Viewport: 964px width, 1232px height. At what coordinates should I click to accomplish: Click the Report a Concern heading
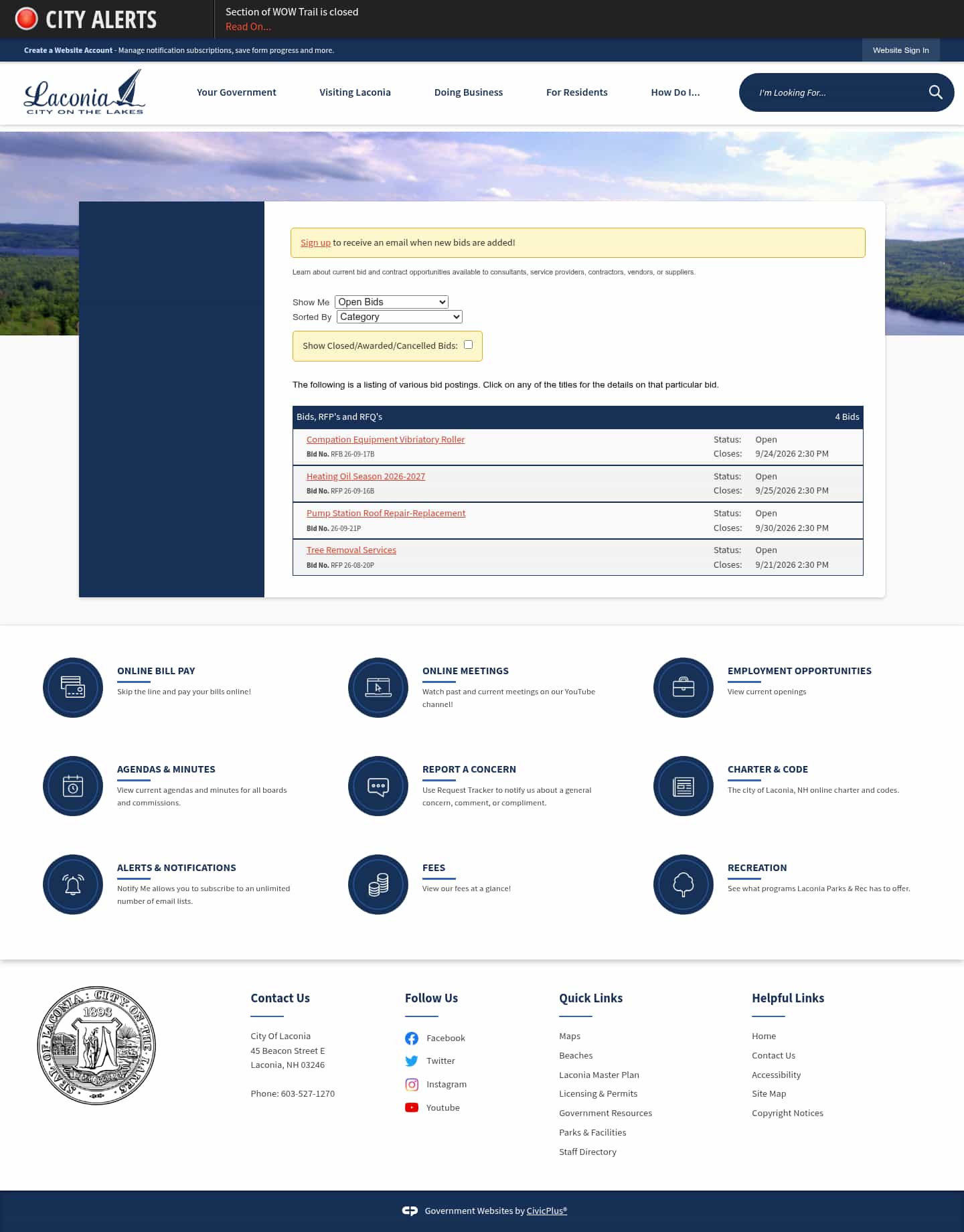point(469,769)
